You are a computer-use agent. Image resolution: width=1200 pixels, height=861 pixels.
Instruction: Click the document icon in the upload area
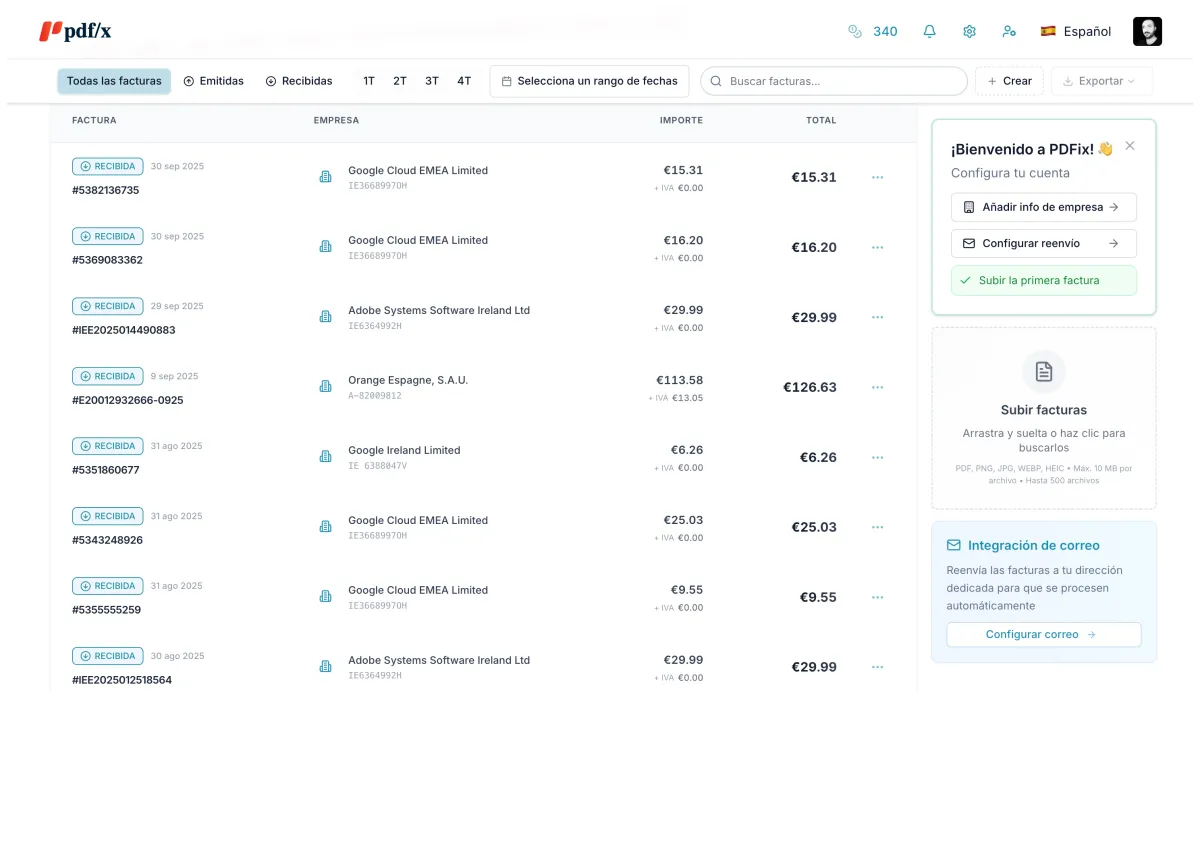1043,372
